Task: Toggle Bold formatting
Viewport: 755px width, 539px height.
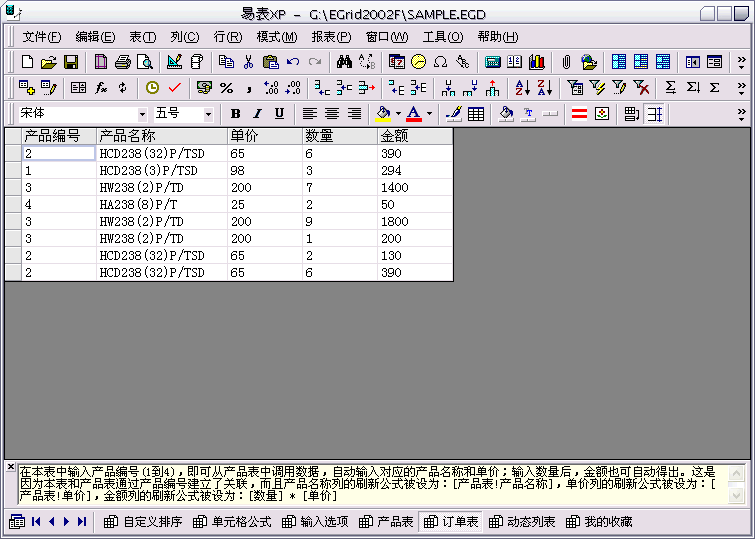Action: click(235, 114)
